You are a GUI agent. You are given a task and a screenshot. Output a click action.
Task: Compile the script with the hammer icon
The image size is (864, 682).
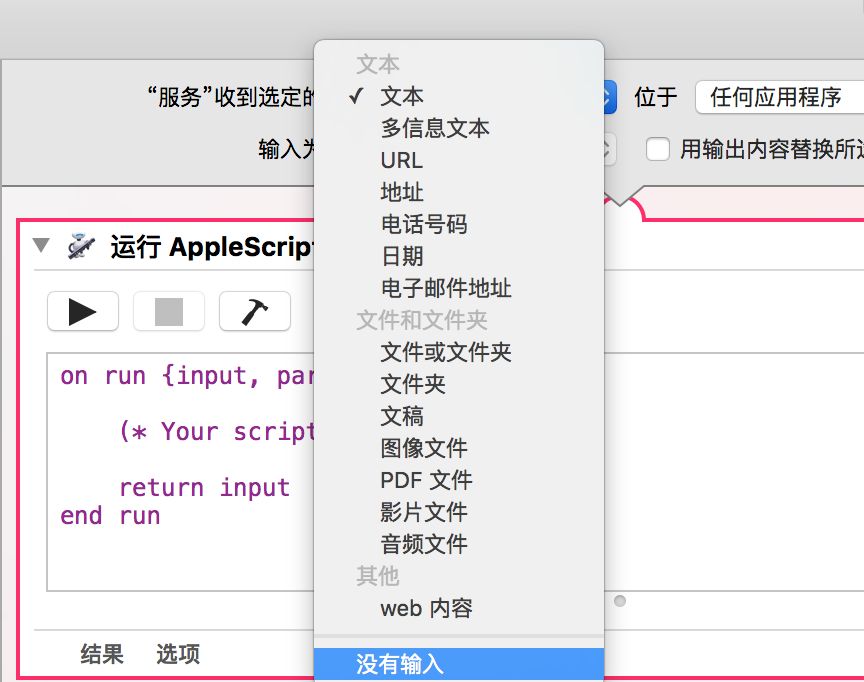[255, 312]
